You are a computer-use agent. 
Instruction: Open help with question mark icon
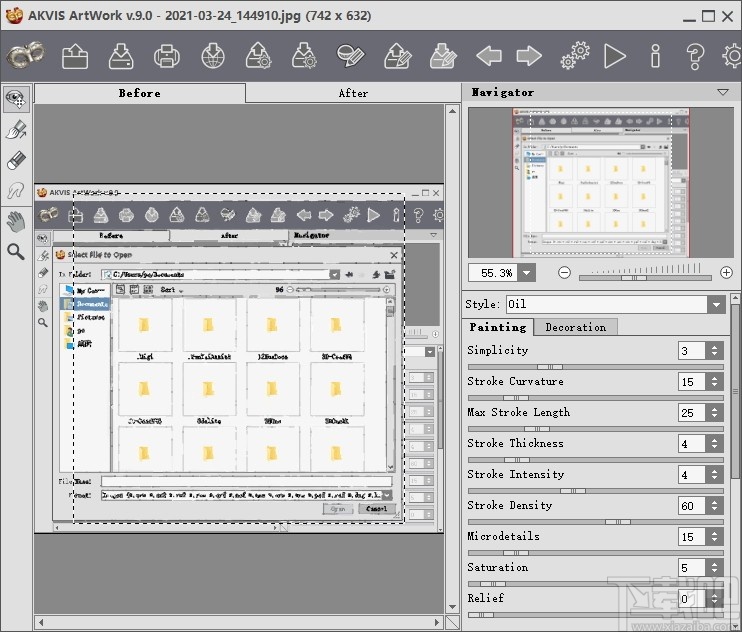[695, 56]
